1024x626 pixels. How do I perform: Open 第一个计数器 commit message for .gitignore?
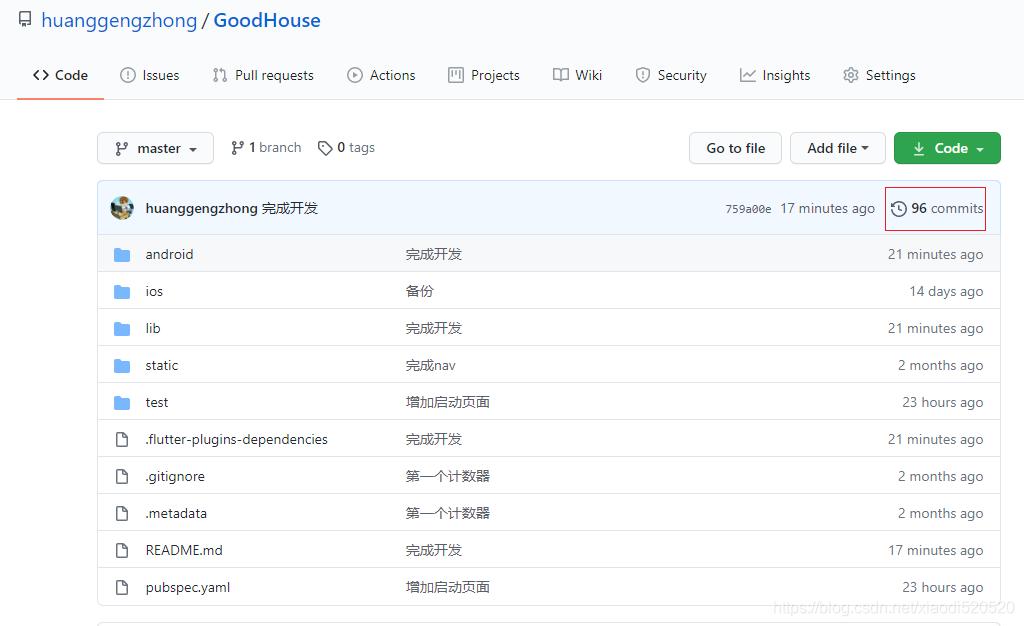(447, 477)
